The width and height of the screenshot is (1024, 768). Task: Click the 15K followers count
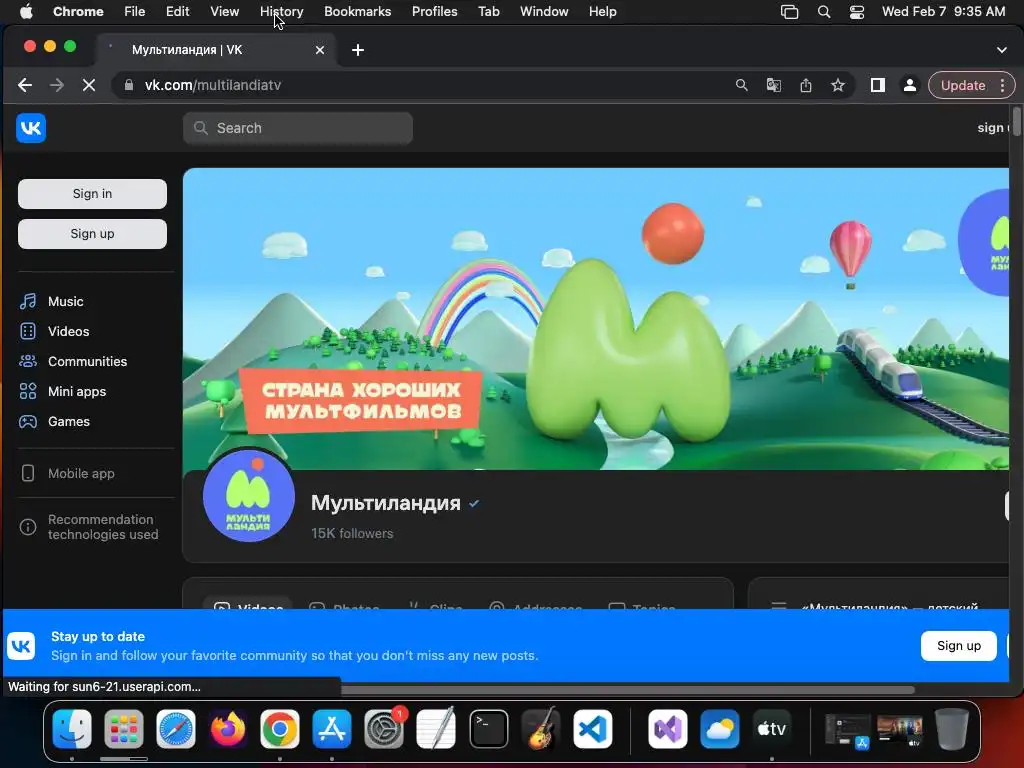click(x=352, y=534)
